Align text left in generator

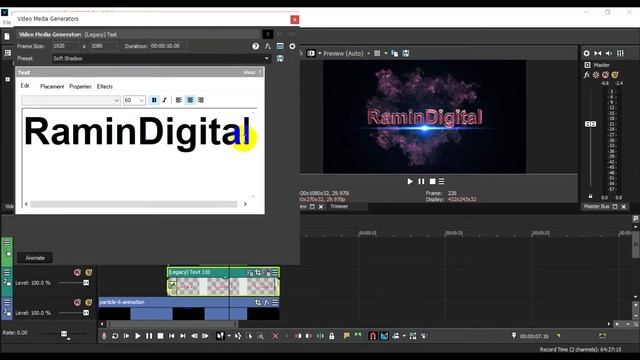click(179, 100)
